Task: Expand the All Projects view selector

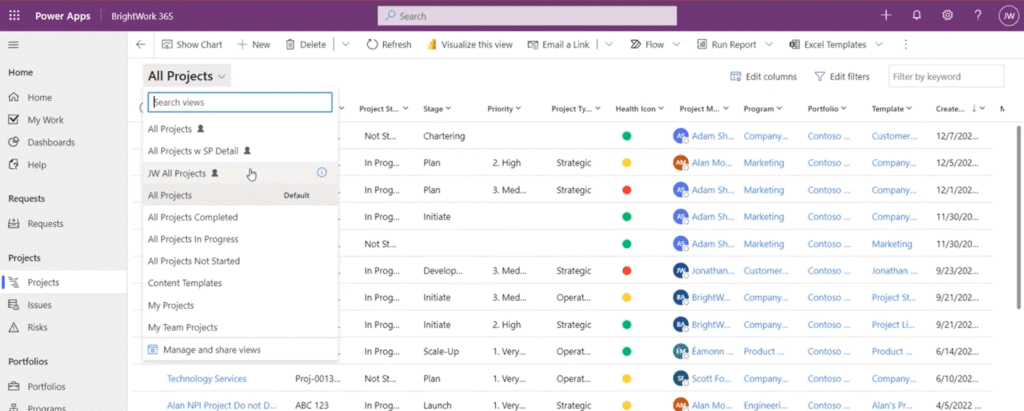Action: pos(187,76)
